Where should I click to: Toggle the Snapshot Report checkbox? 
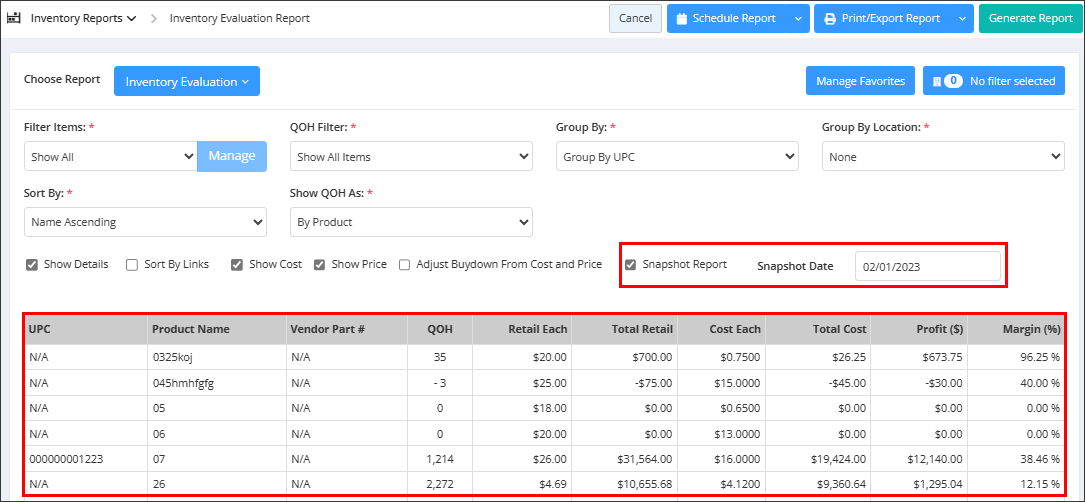pyautogui.click(x=630, y=265)
